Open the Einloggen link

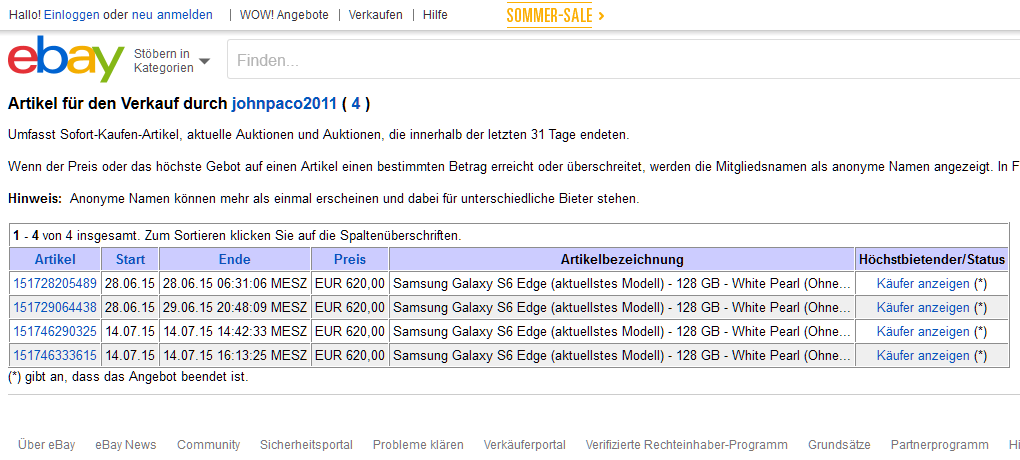(72, 14)
